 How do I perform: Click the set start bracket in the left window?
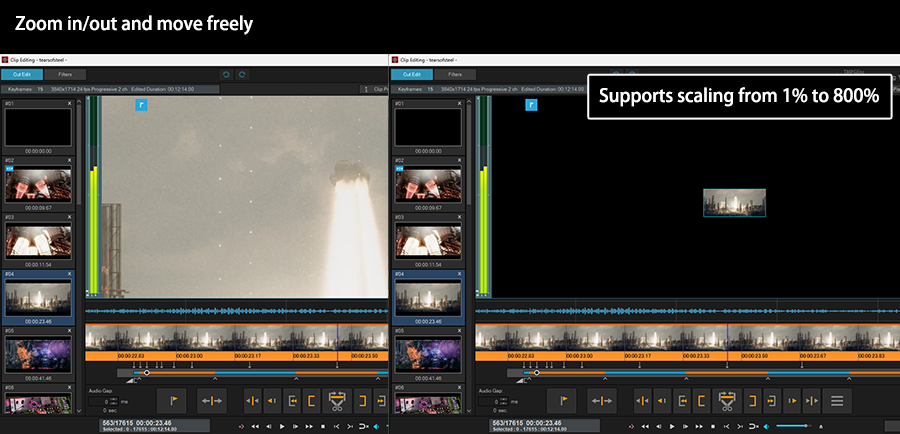point(312,400)
